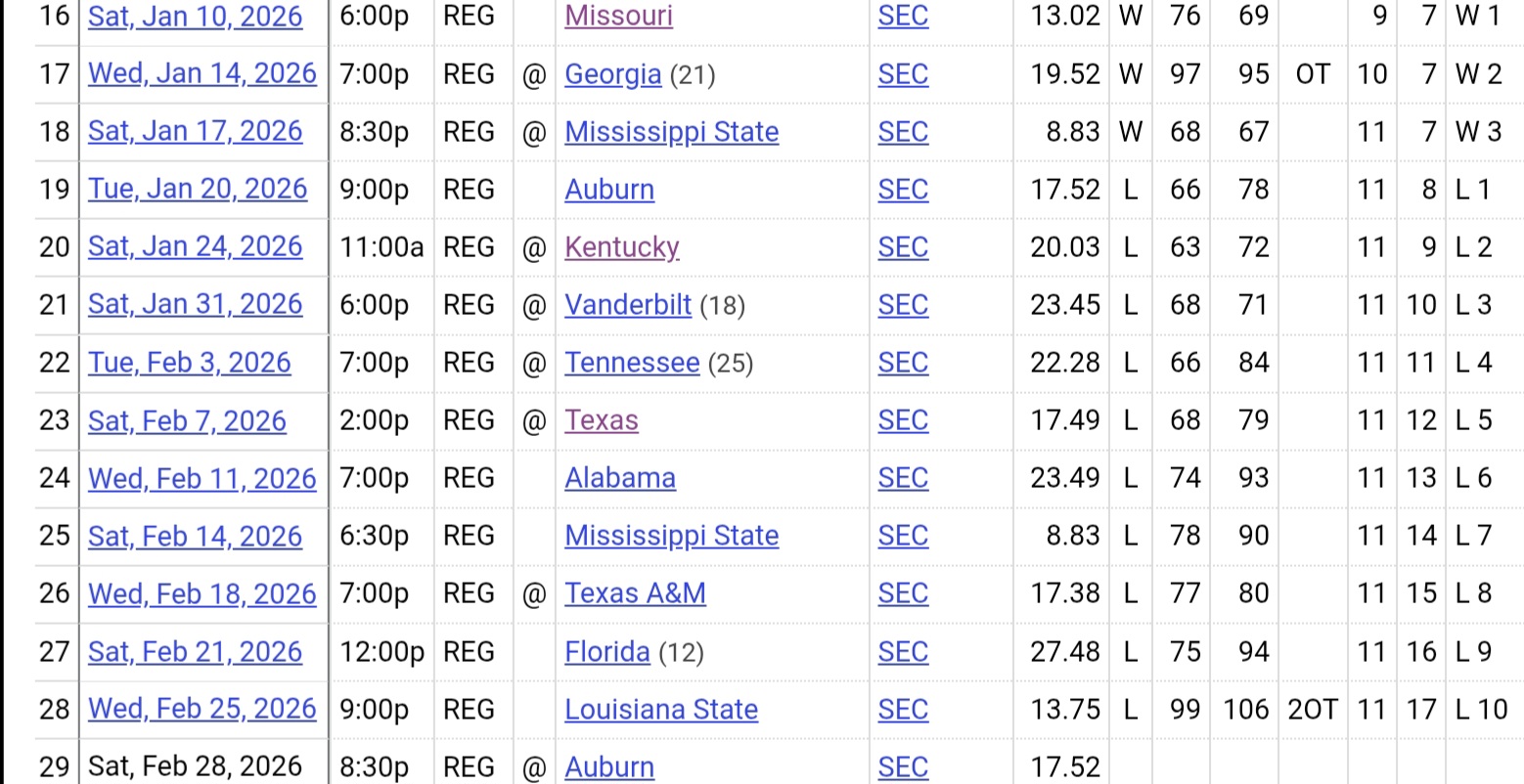Open the Florida team link
The height and width of the screenshot is (784, 1524).
pyautogui.click(x=606, y=652)
